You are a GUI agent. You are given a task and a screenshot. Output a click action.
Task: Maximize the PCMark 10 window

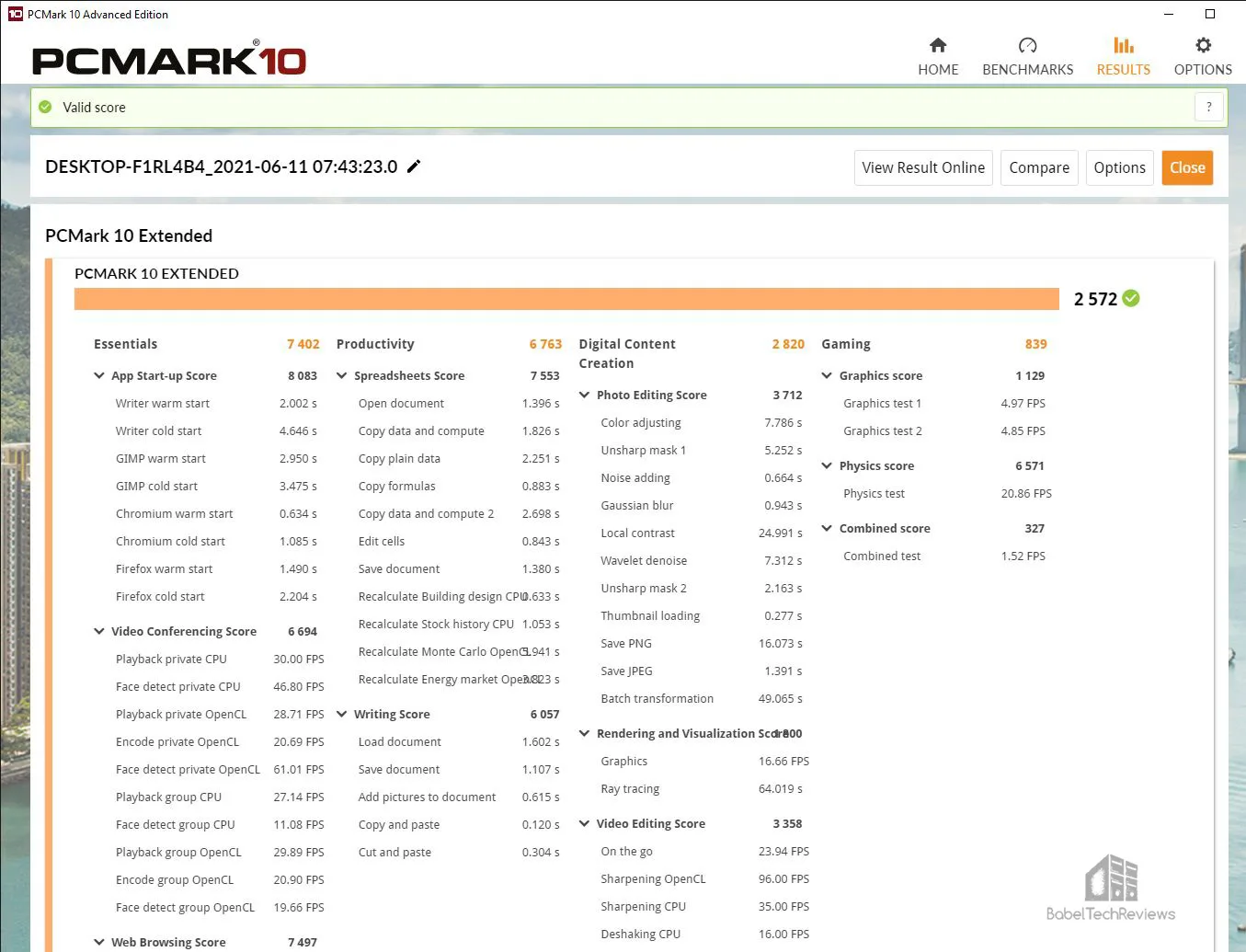point(1210,14)
